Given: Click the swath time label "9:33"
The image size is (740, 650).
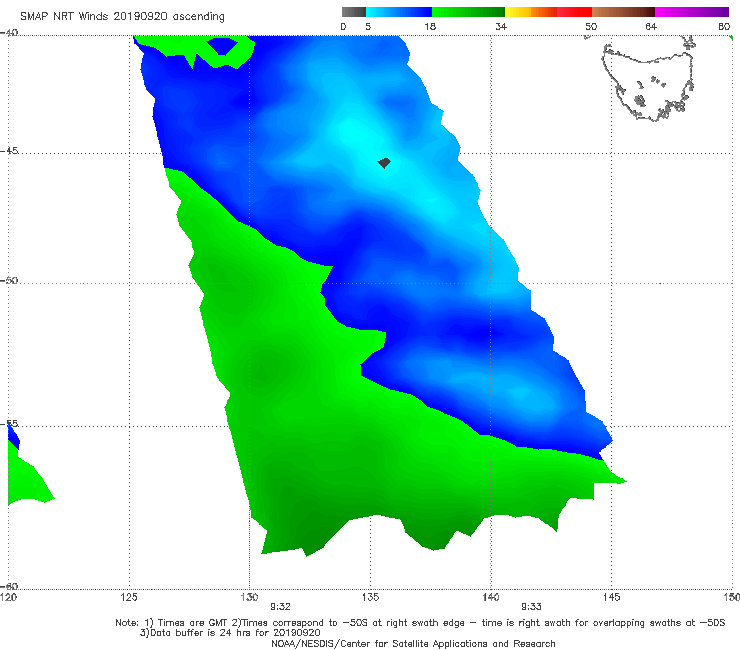Looking at the screenshot, I should click(x=531, y=607).
